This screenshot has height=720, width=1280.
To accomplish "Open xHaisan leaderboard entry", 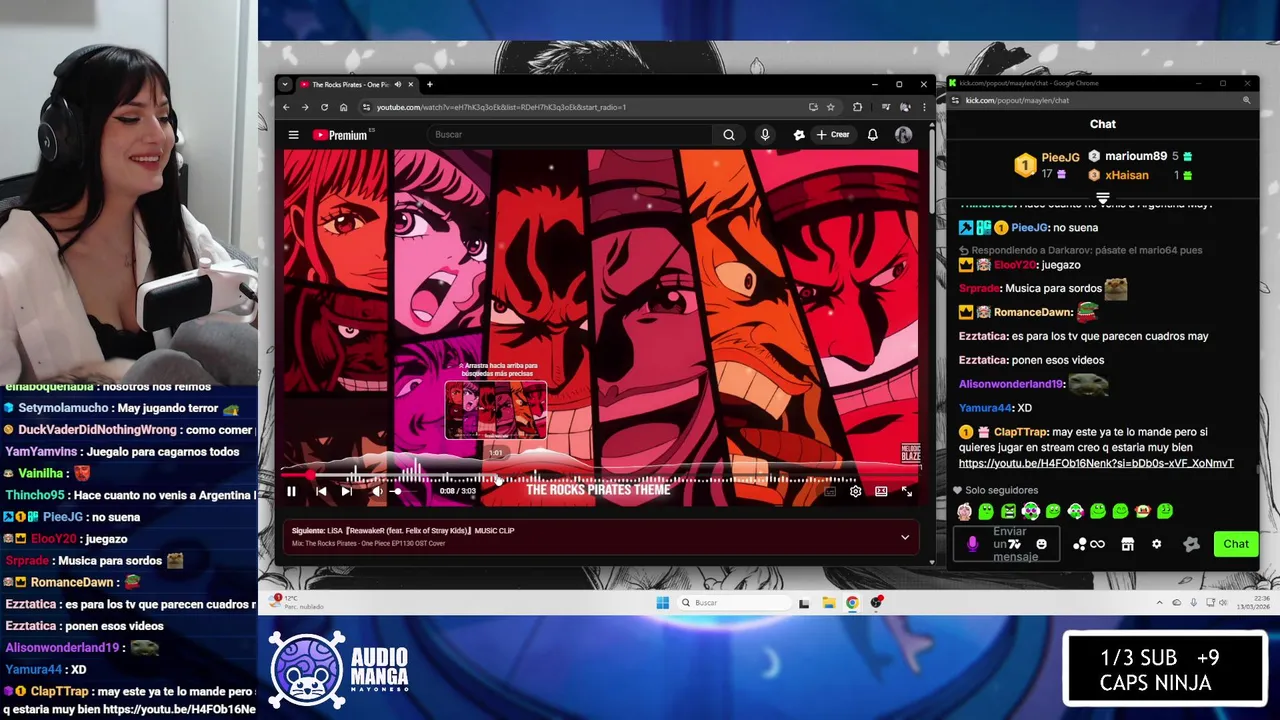I will tap(1140, 175).
